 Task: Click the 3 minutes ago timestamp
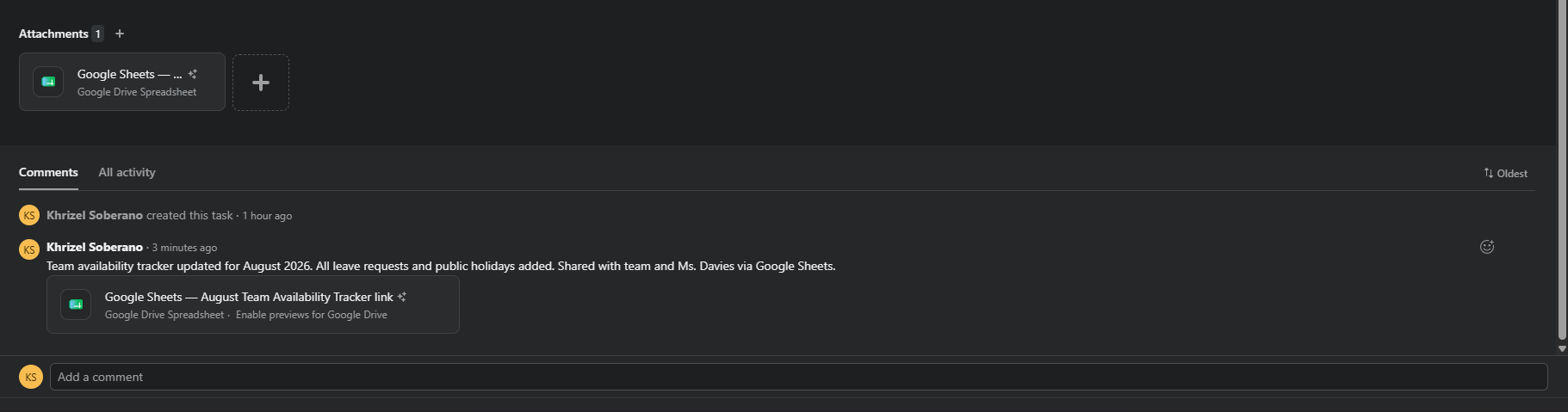pyautogui.click(x=184, y=248)
